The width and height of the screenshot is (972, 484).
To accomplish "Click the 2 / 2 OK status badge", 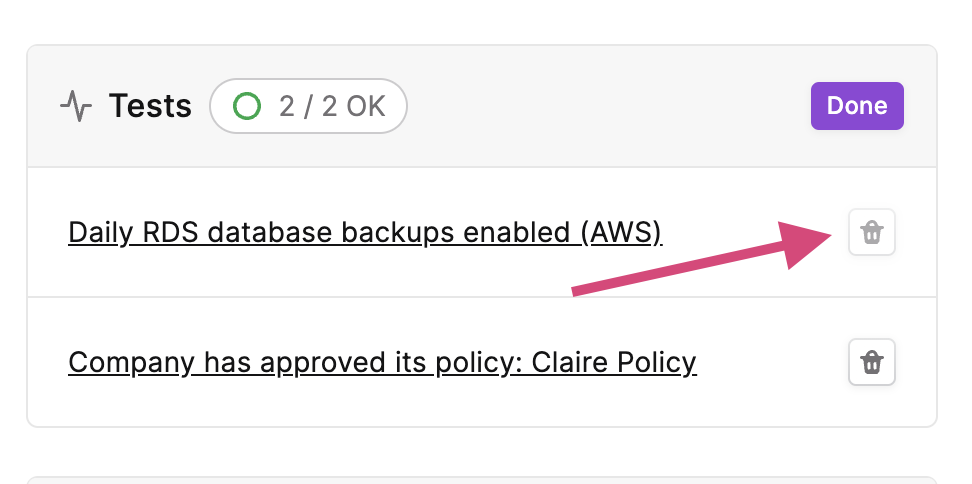I will (308, 106).
